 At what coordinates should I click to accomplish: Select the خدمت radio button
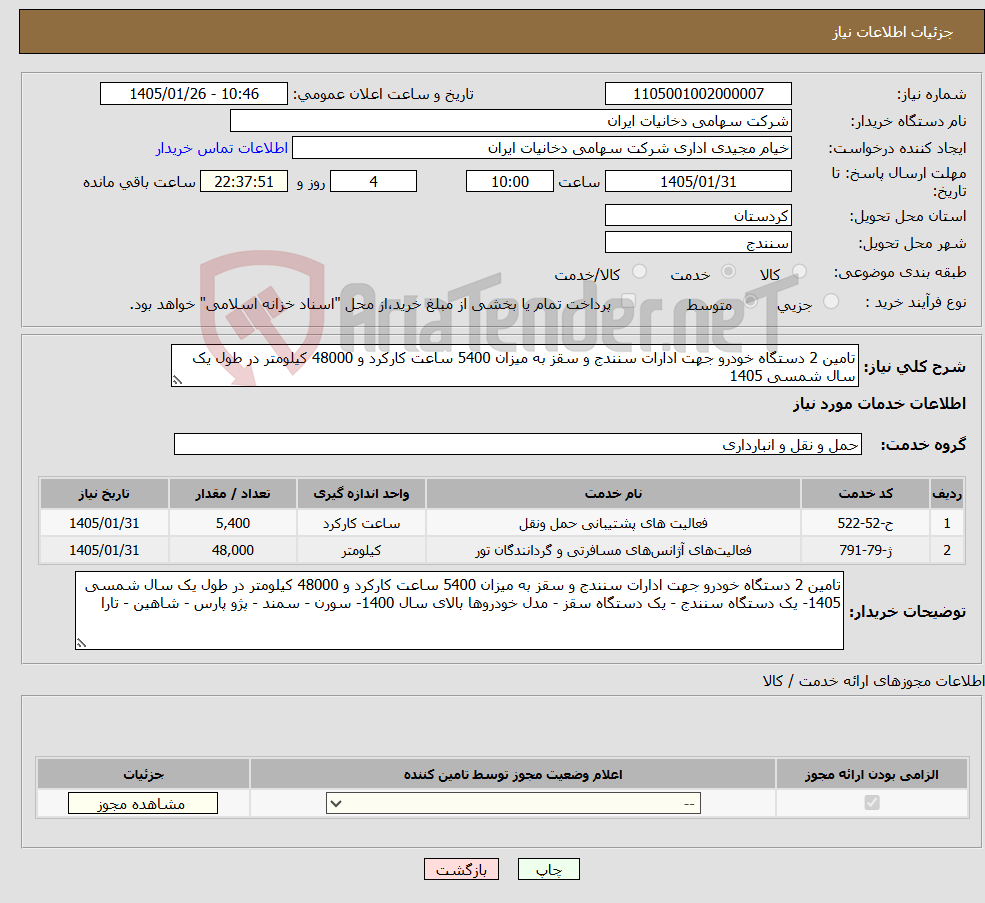pyautogui.click(x=728, y=271)
